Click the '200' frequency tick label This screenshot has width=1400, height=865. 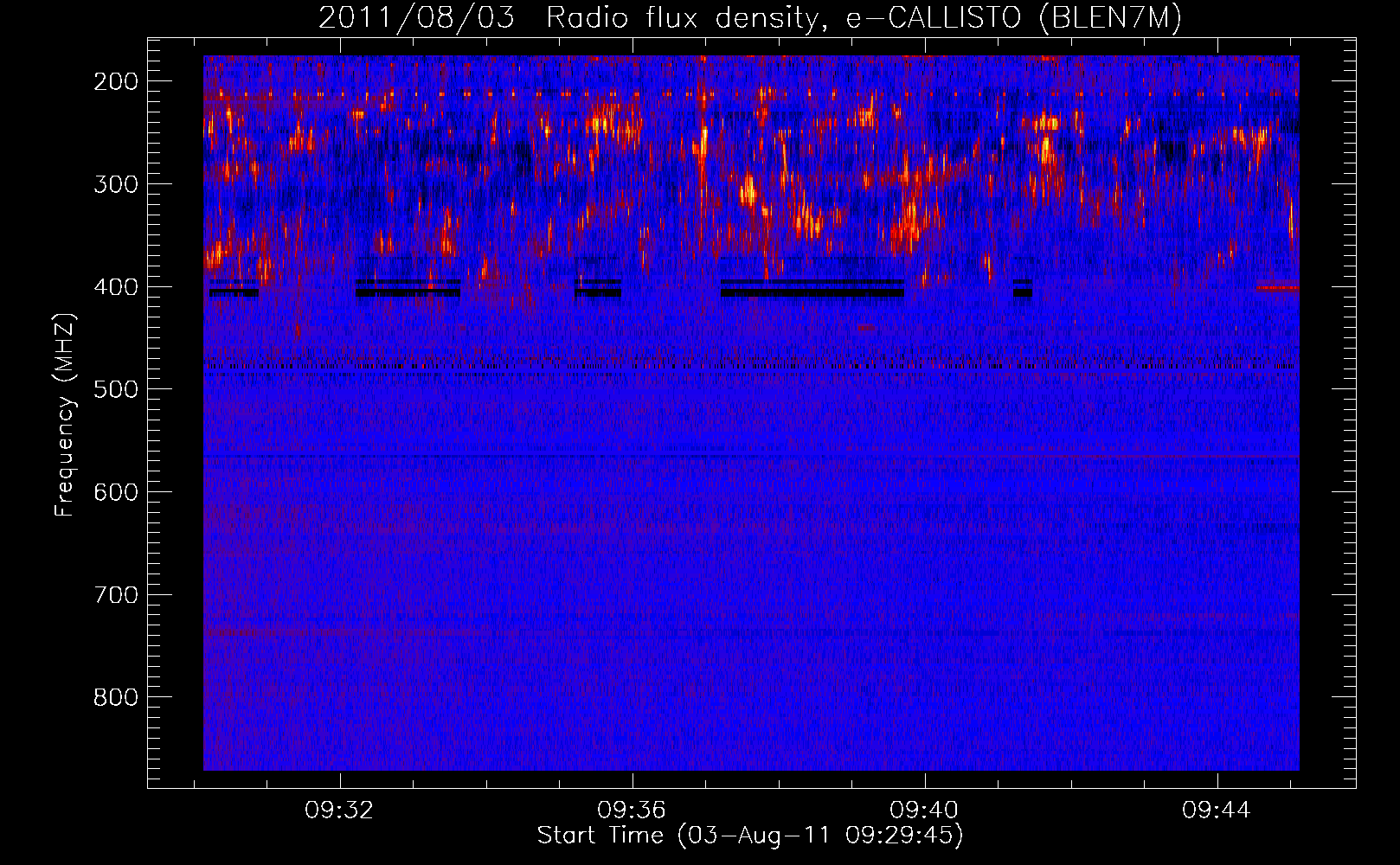[x=115, y=81]
